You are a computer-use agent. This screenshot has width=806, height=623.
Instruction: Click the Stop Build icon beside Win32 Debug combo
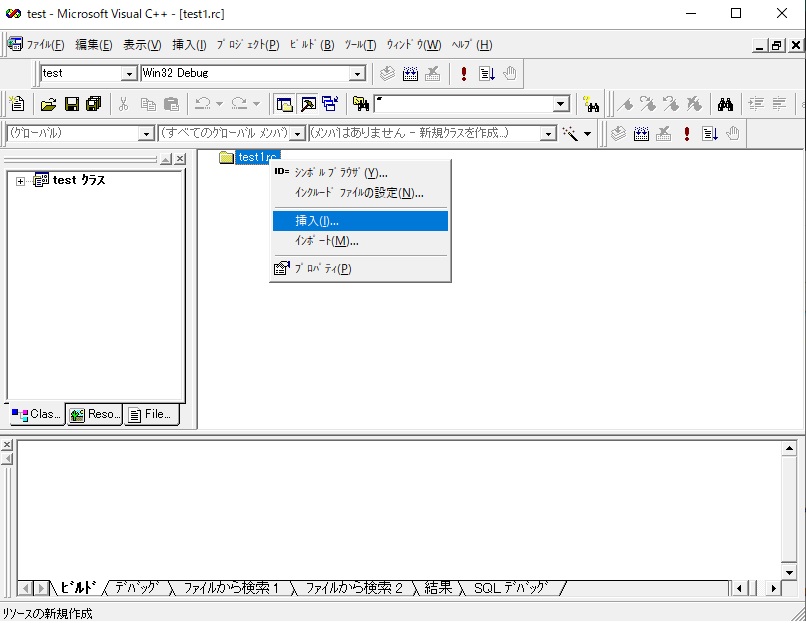[x=432, y=74]
